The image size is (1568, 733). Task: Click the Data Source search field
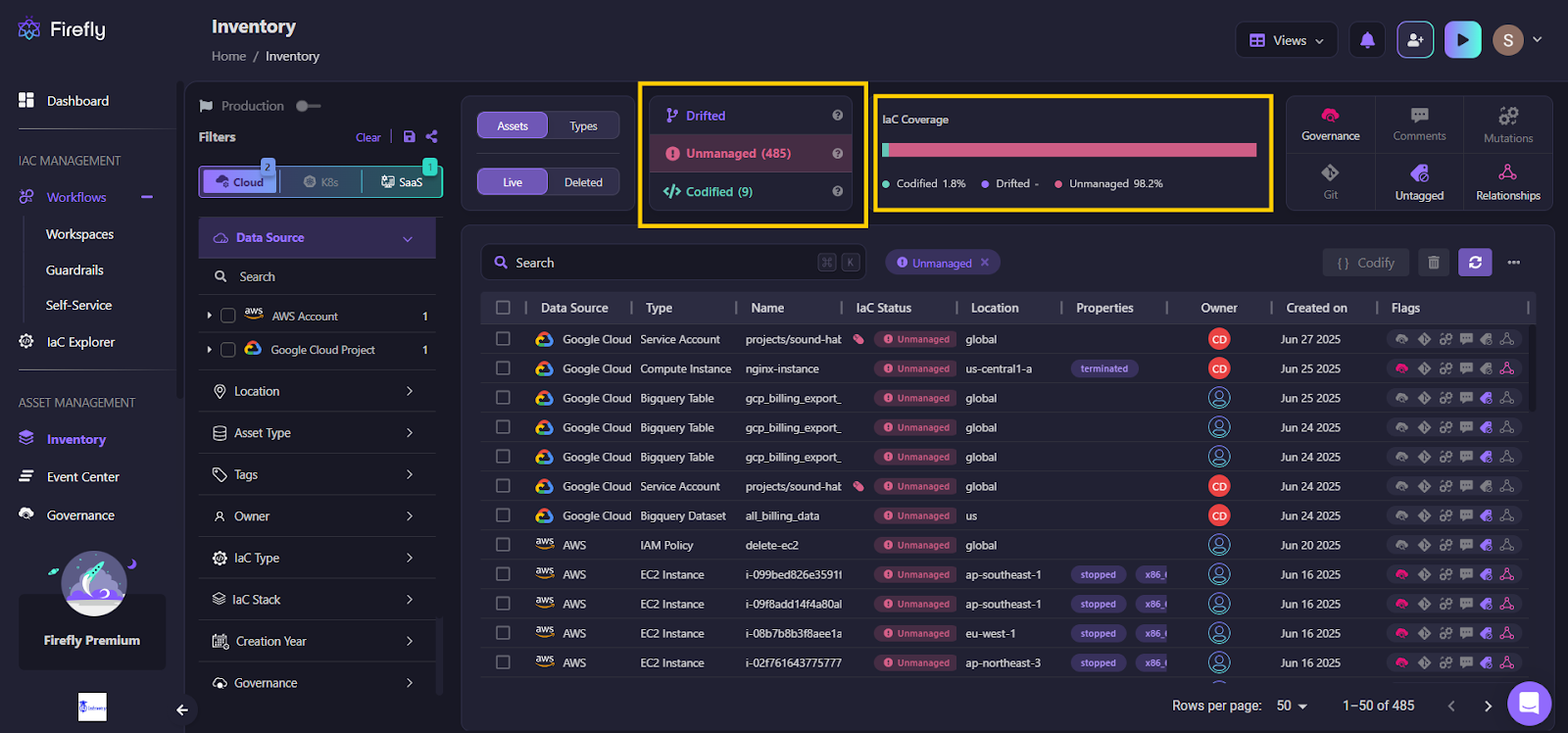(x=318, y=277)
